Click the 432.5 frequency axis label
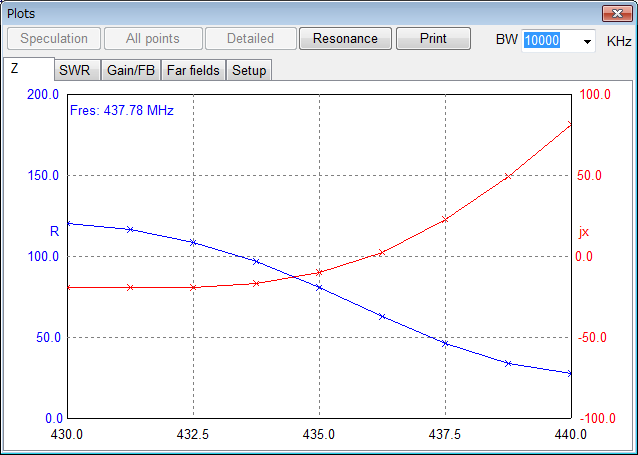The image size is (638, 455). click(193, 434)
